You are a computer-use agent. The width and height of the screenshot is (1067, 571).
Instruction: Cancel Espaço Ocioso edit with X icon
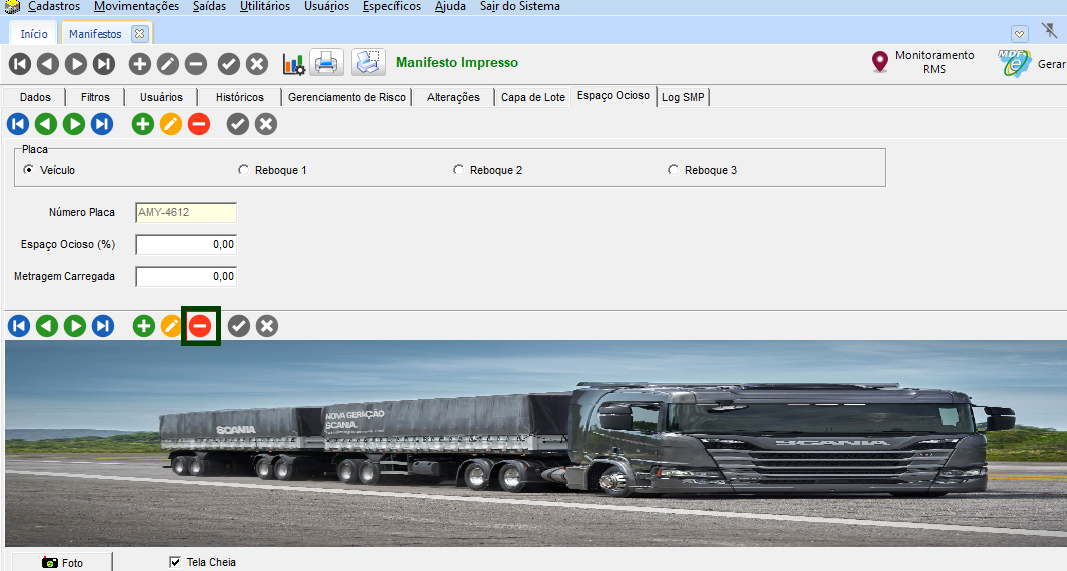coord(265,124)
